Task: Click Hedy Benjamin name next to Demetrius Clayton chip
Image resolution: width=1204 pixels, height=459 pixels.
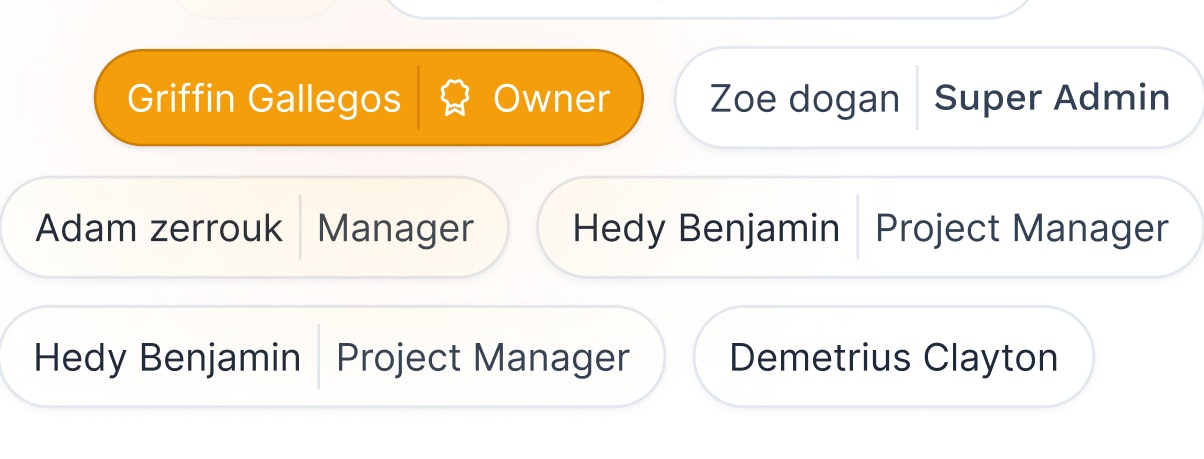Action: (167, 357)
